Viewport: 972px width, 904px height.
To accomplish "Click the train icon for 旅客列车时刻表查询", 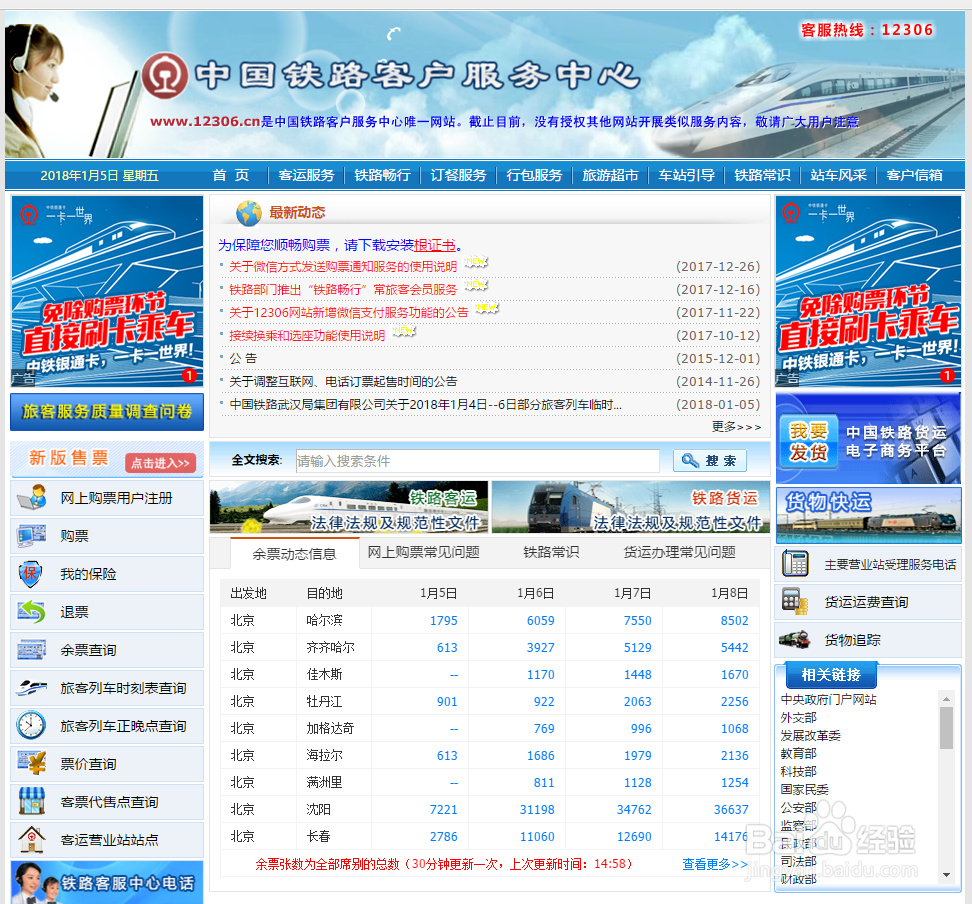I will point(32,688).
